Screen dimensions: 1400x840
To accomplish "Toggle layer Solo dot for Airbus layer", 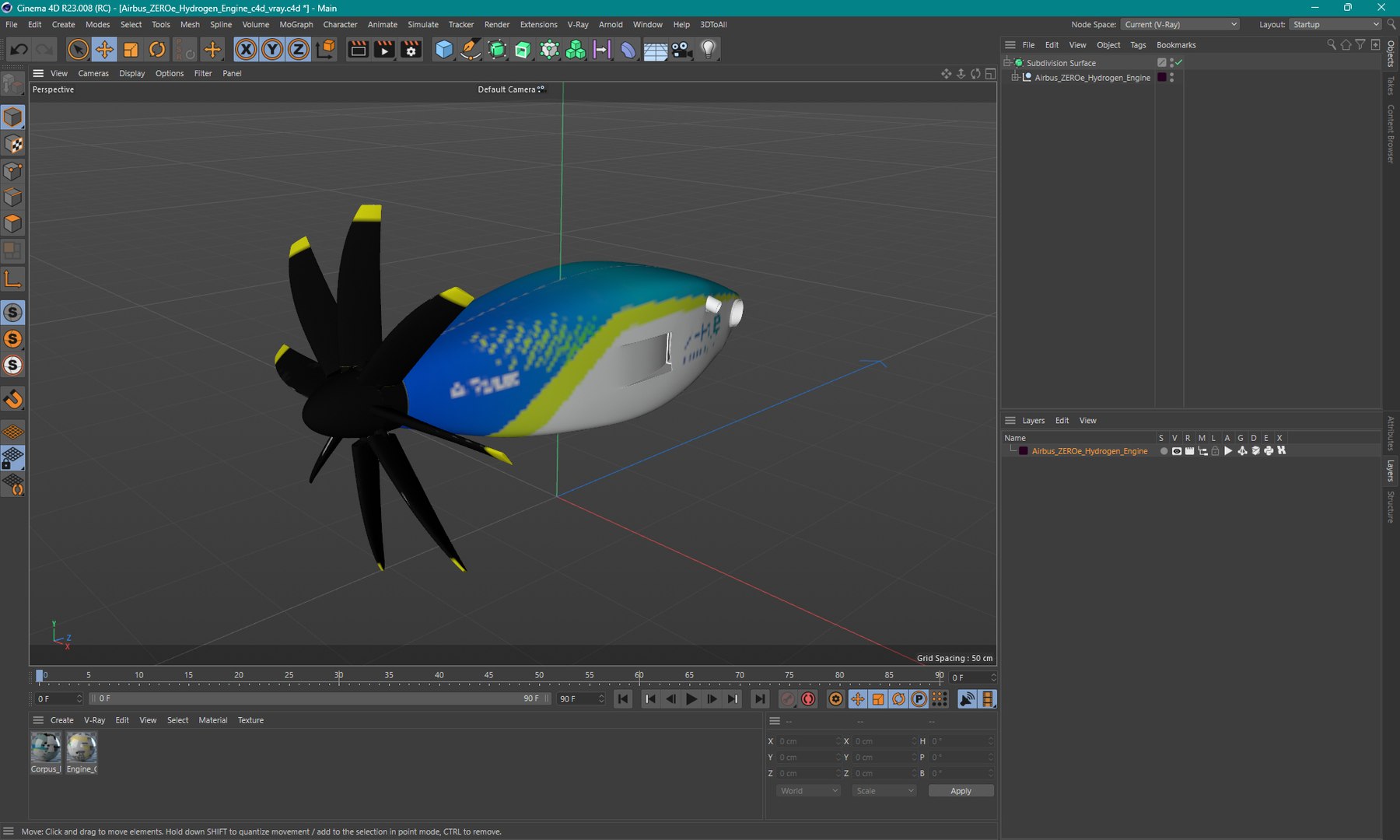I will (1164, 451).
